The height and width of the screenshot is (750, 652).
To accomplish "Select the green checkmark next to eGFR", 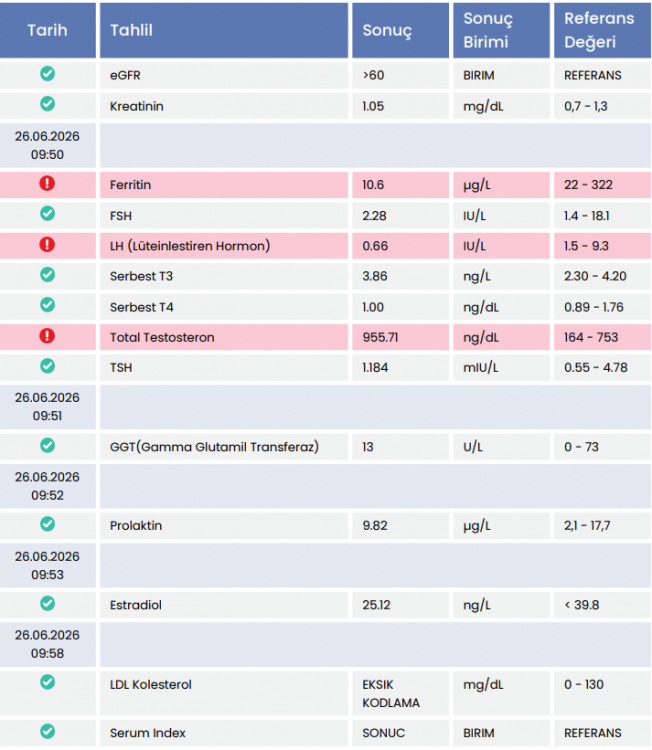I will pyautogui.click(x=47, y=74).
